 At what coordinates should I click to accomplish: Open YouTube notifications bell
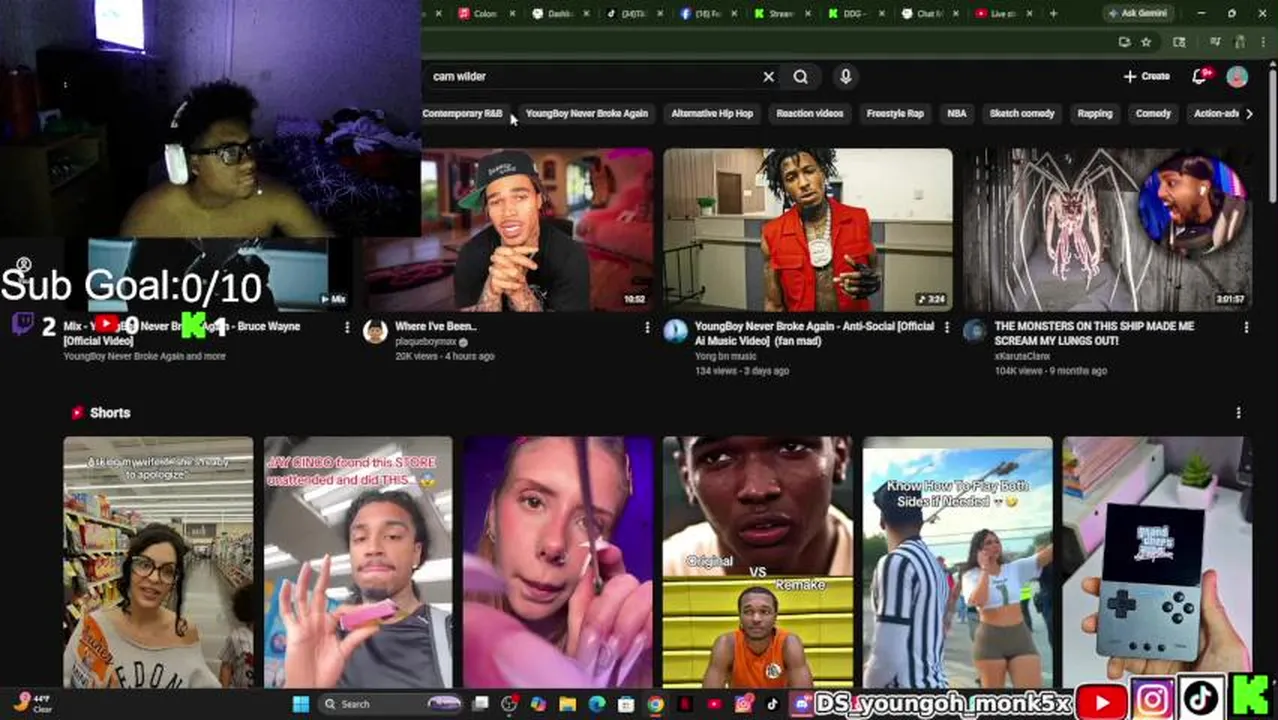[x=1200, y=77]
